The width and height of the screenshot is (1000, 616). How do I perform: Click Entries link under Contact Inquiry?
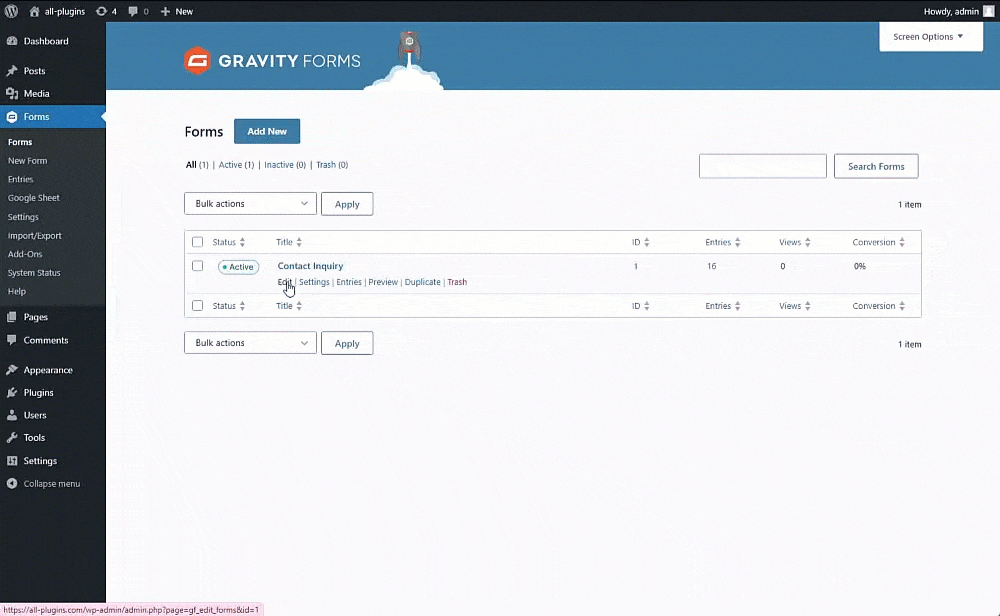click(349, 282)
